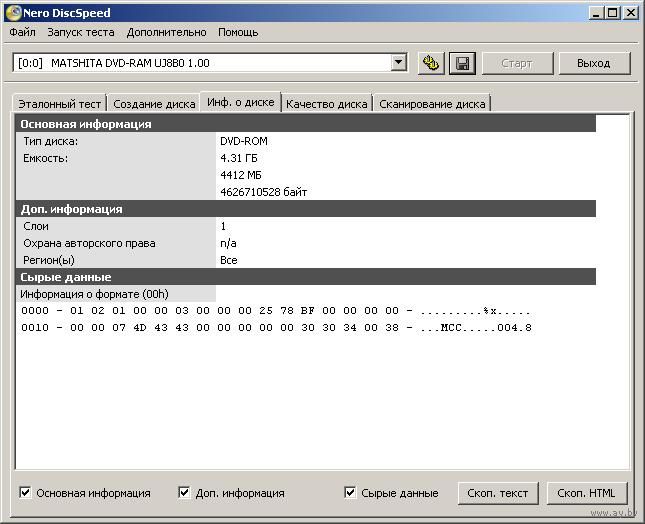Screen dimensions: 645x524
Task: Select the Инф. о диске tab
Action: (241, 102)
